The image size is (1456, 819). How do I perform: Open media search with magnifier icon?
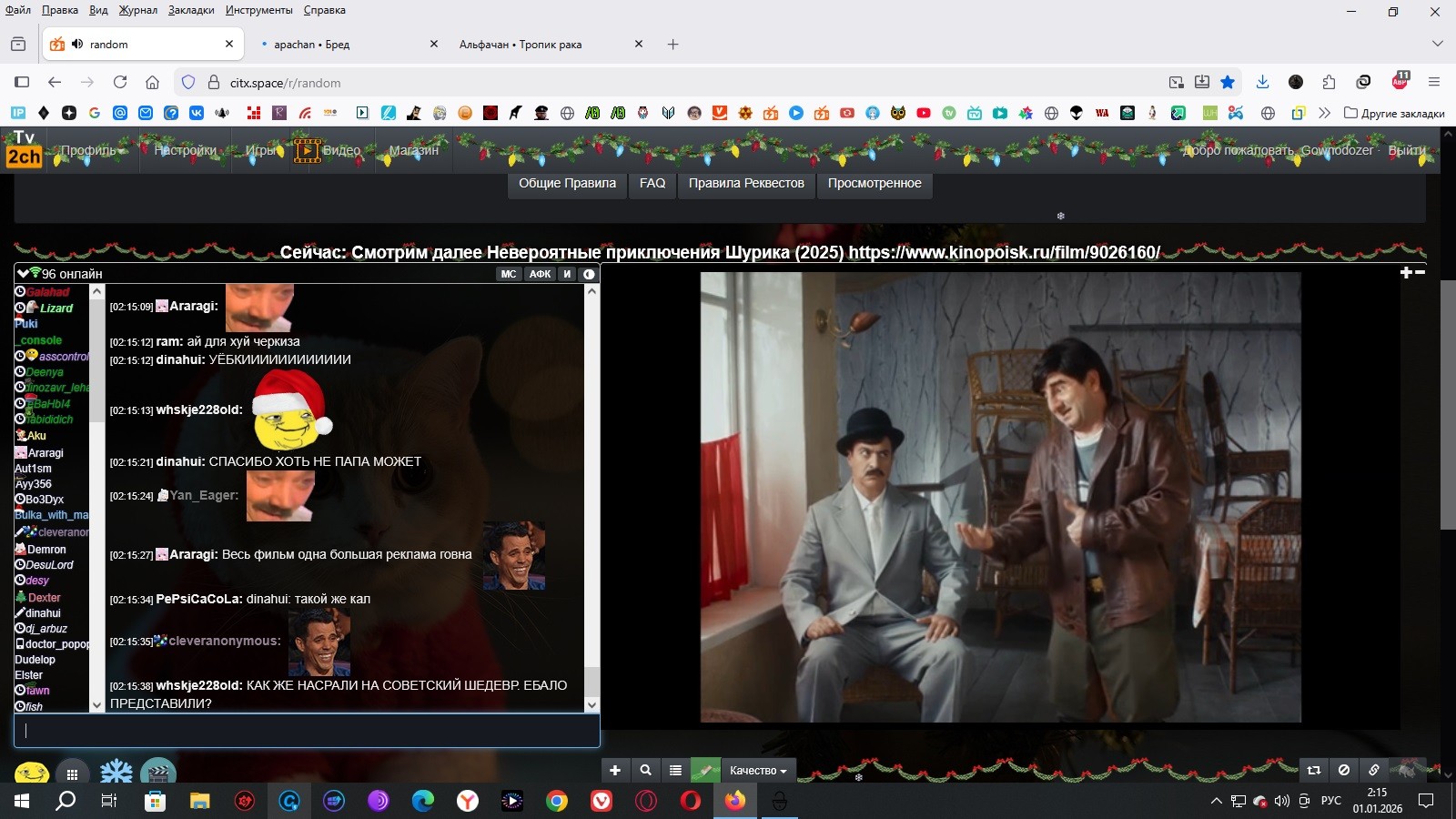[645, 770]
